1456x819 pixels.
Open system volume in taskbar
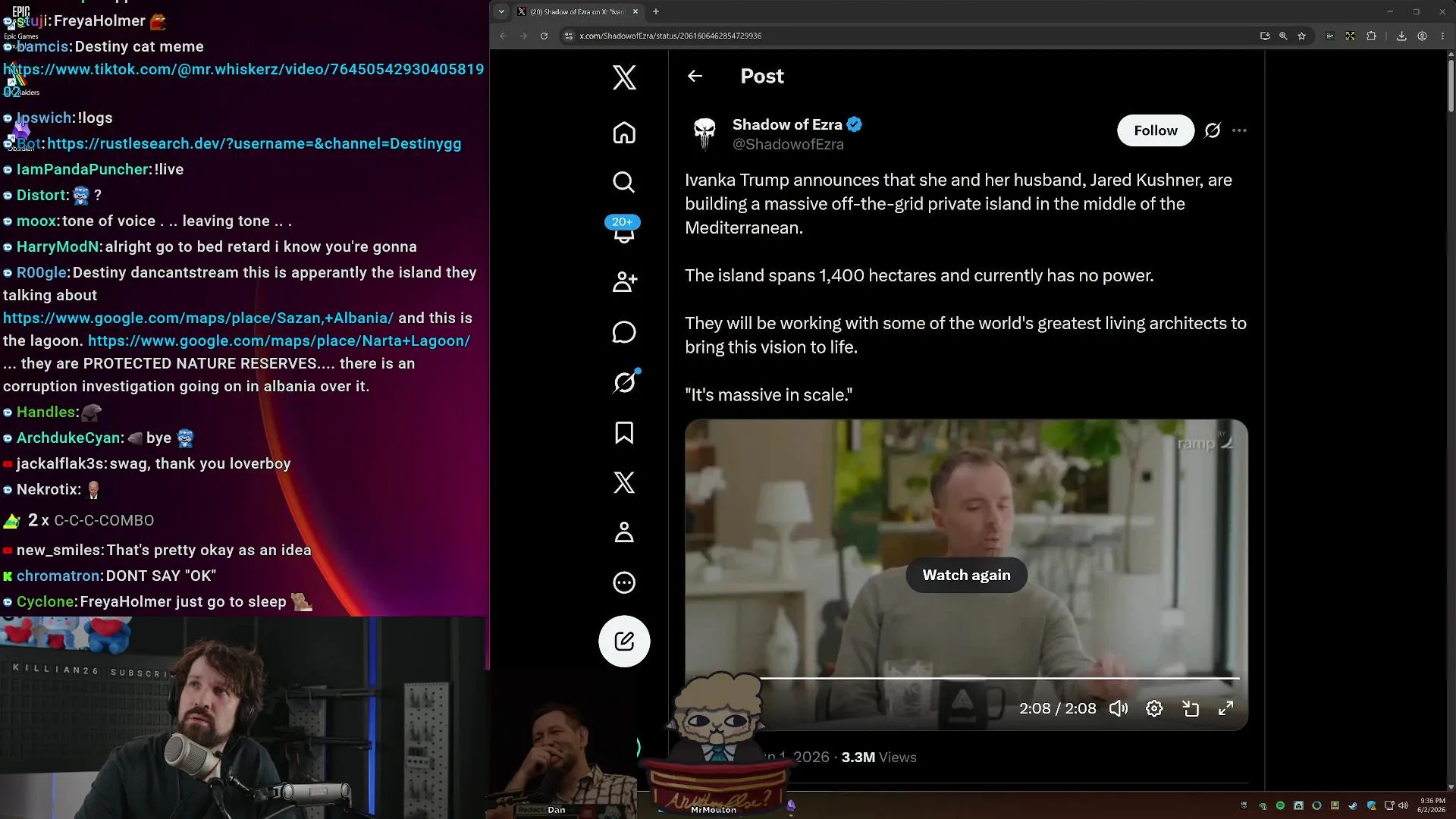pos(1403,805)
